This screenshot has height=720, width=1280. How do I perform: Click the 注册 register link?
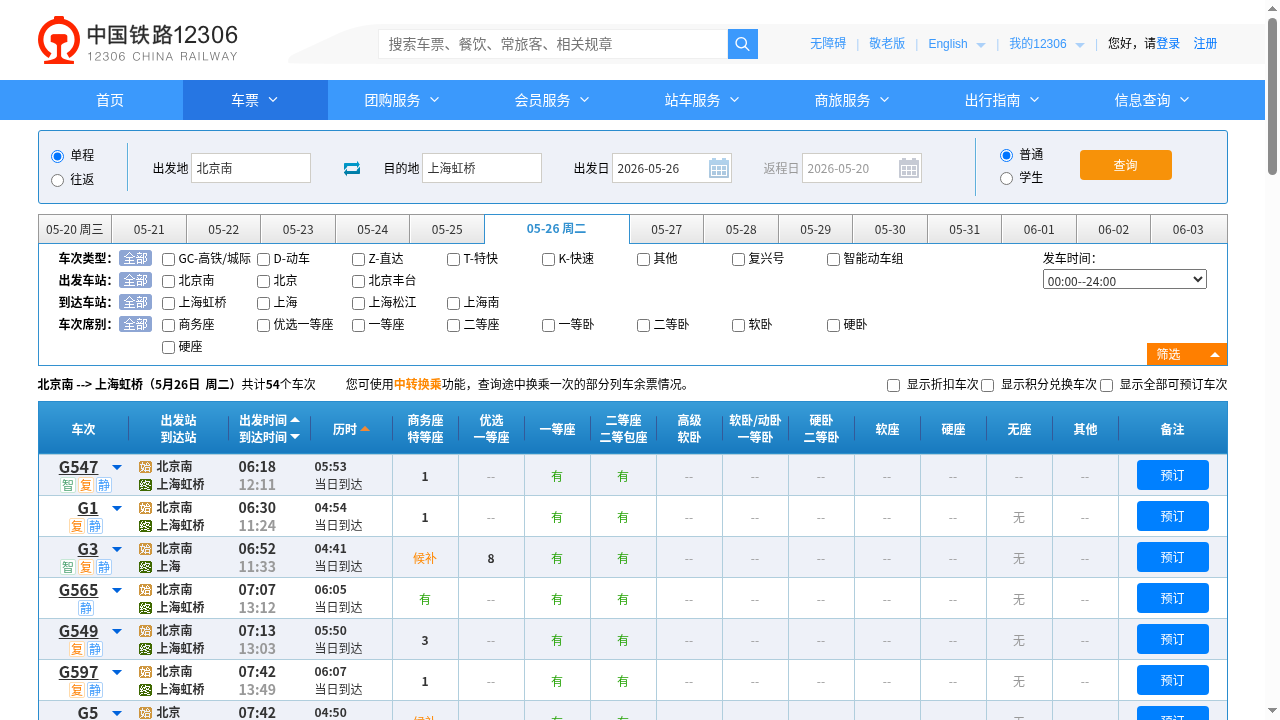click(1205, 44)
